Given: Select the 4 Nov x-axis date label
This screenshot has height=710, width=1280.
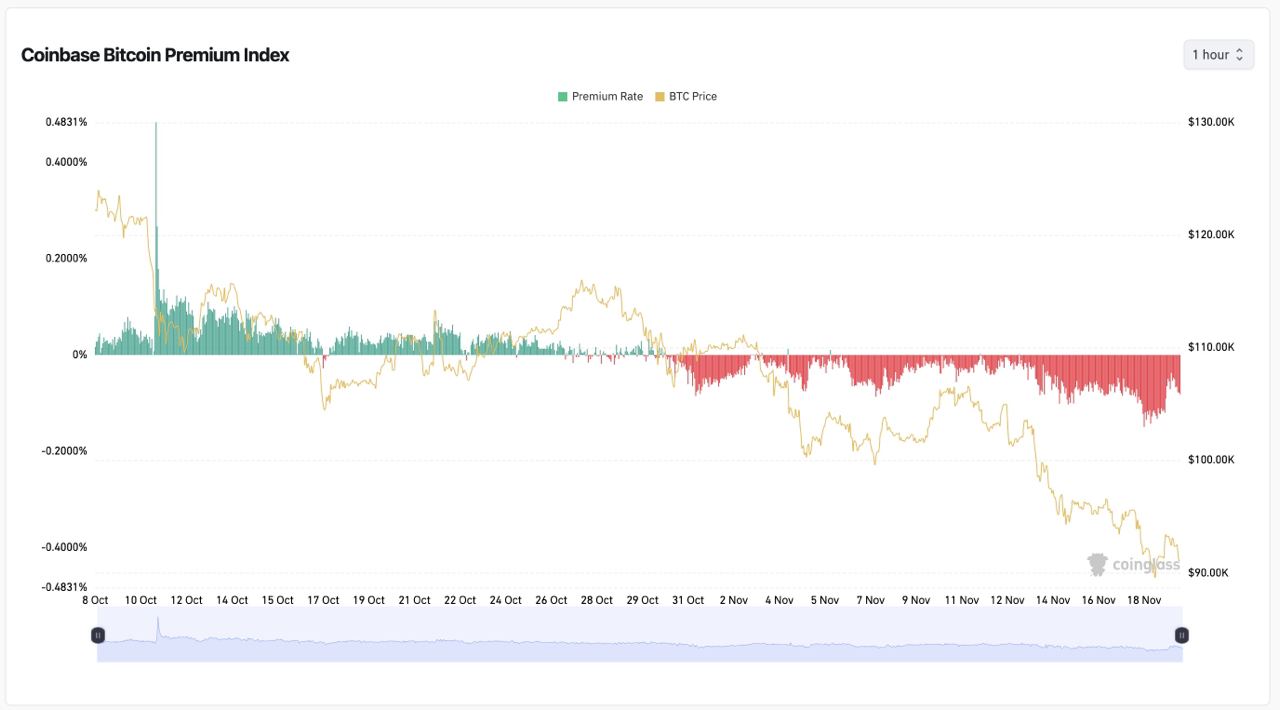Looking at the screenshot, I should click(x=779, y=600).
